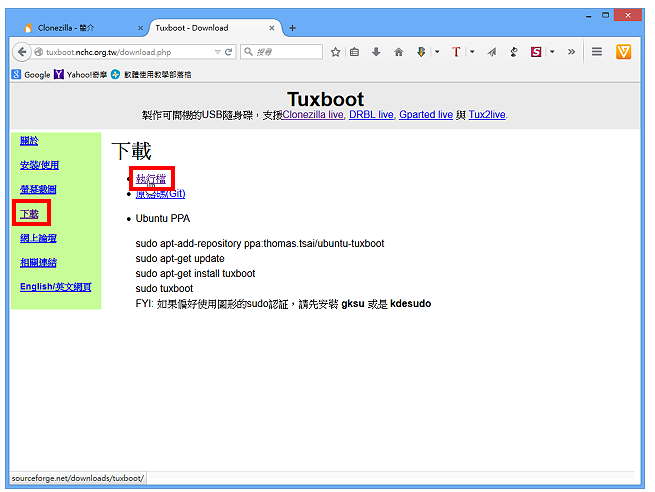Click the black extension icon left of the red S
This screenshot has height=492, width=655.
(x=514, y=52)
